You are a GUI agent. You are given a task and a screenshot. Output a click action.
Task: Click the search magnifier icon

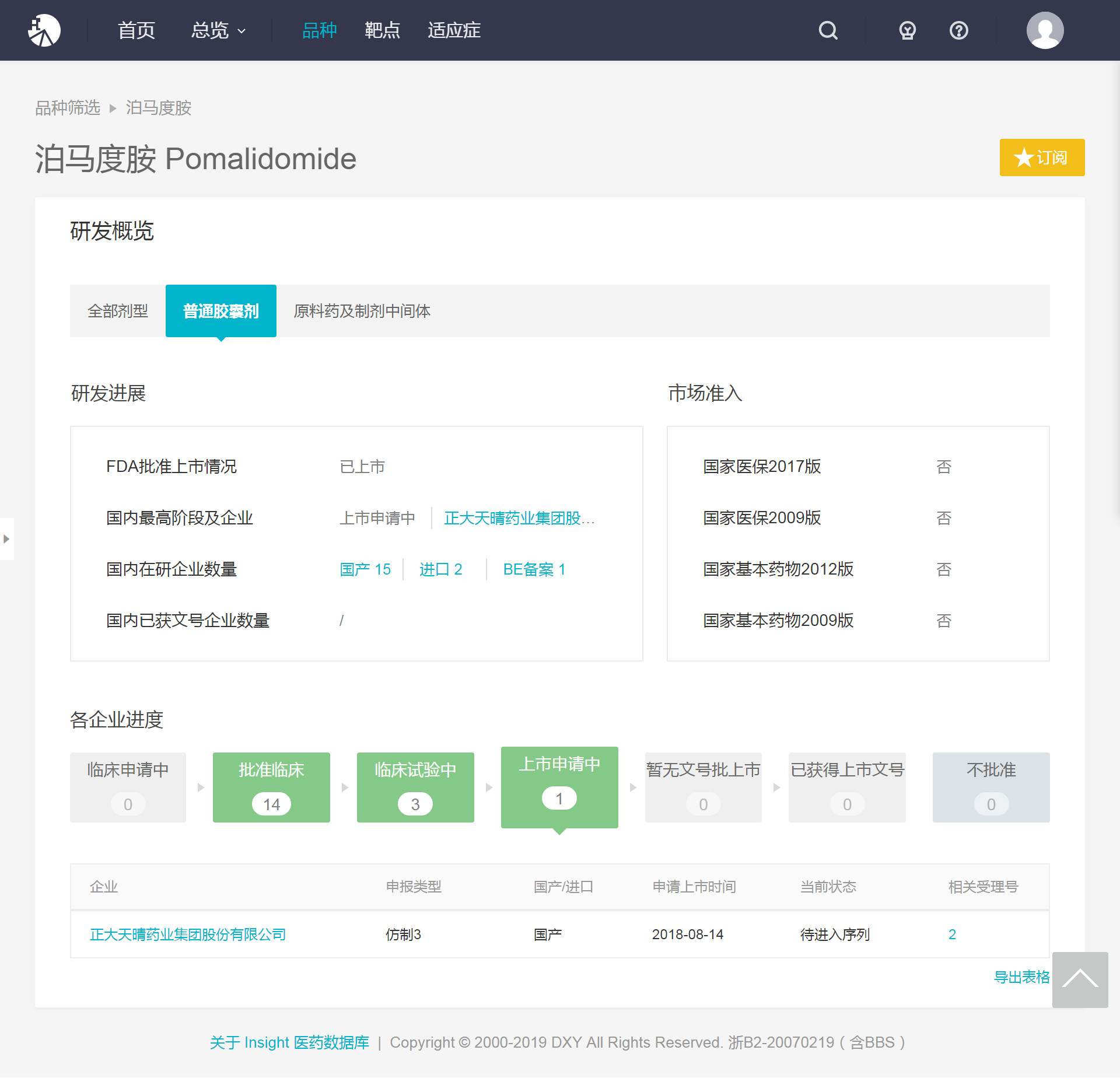click(x=828, y=30)
